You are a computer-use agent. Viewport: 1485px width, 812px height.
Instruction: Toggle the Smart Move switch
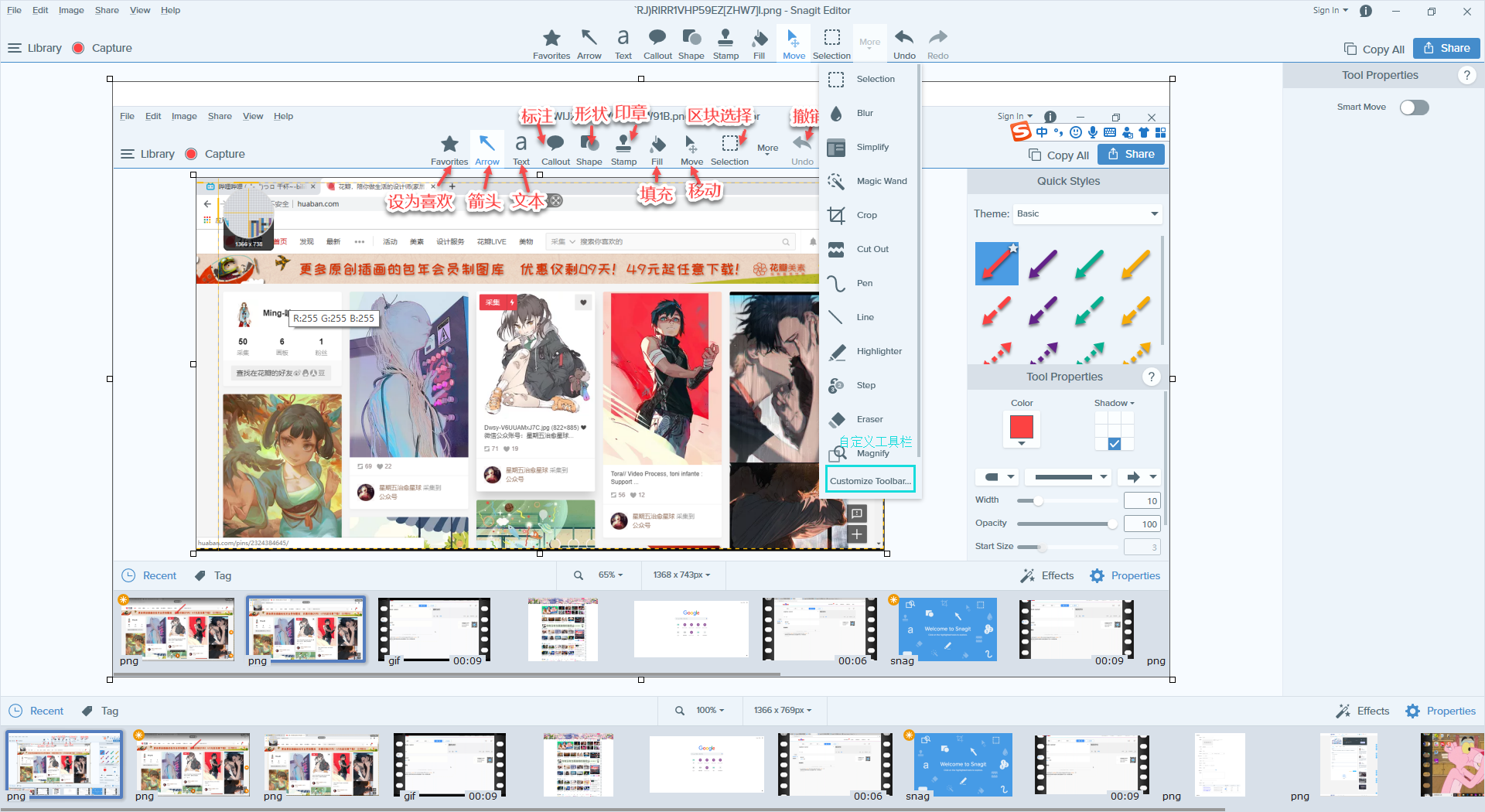click(x=1415, y=107)
